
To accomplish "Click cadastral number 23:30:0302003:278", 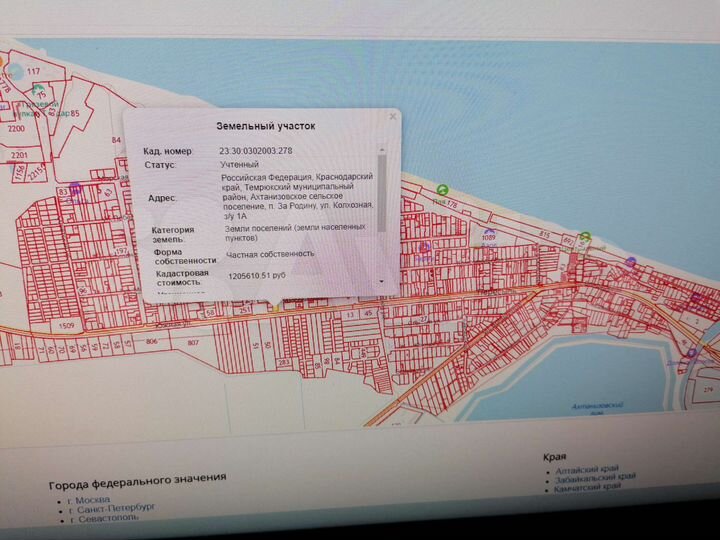I will pyautogui.click(x=256, y=150).
